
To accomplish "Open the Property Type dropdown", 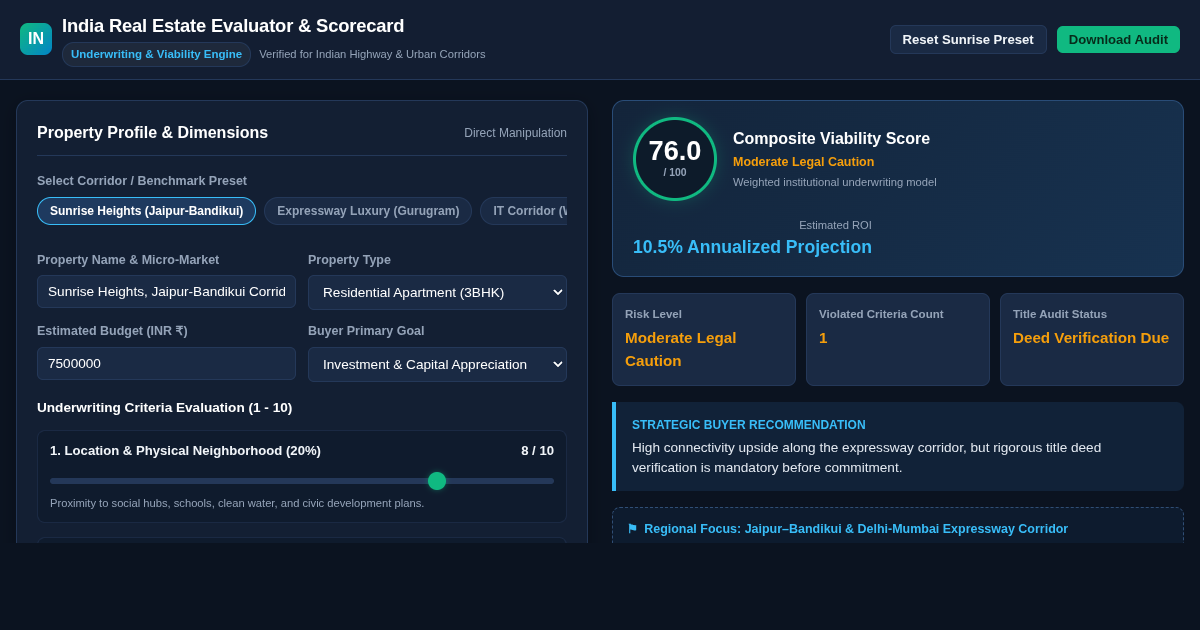I will (437, 292).
